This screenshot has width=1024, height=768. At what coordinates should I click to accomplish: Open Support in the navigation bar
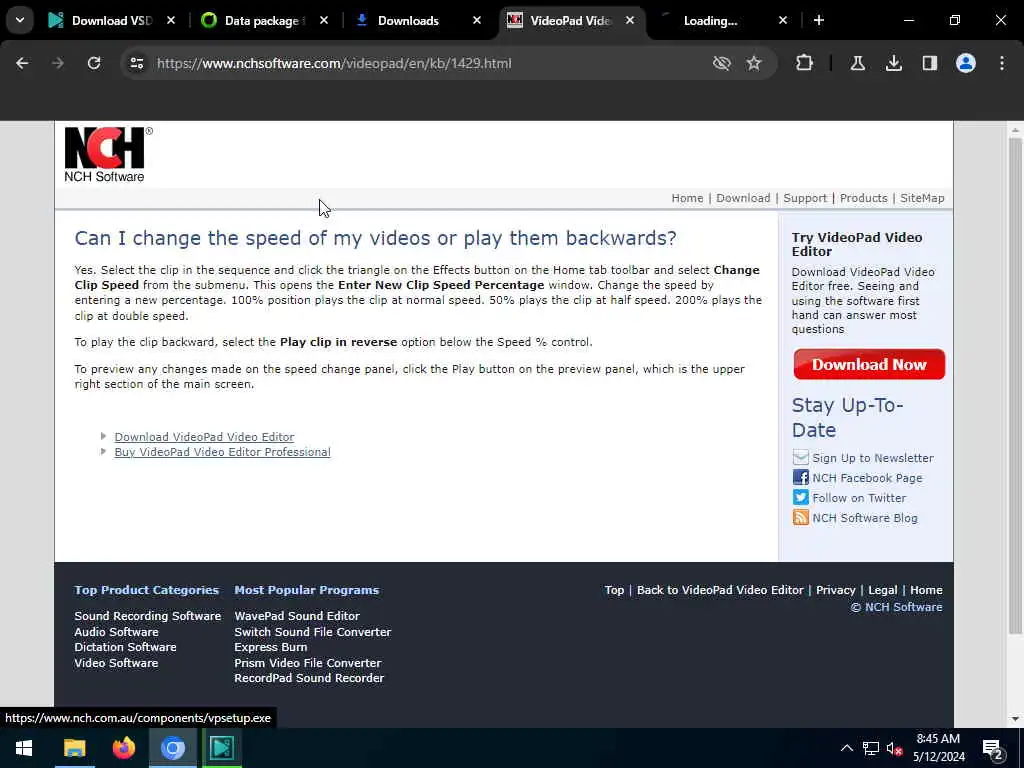click(x=805, y=198)
